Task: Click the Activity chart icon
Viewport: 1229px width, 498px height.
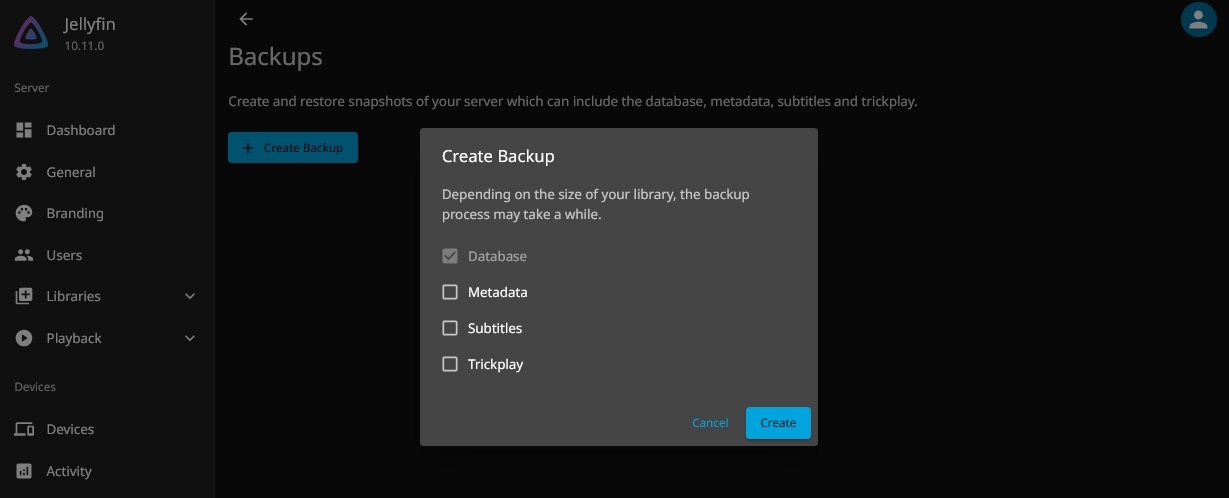Action: point(24,471)
